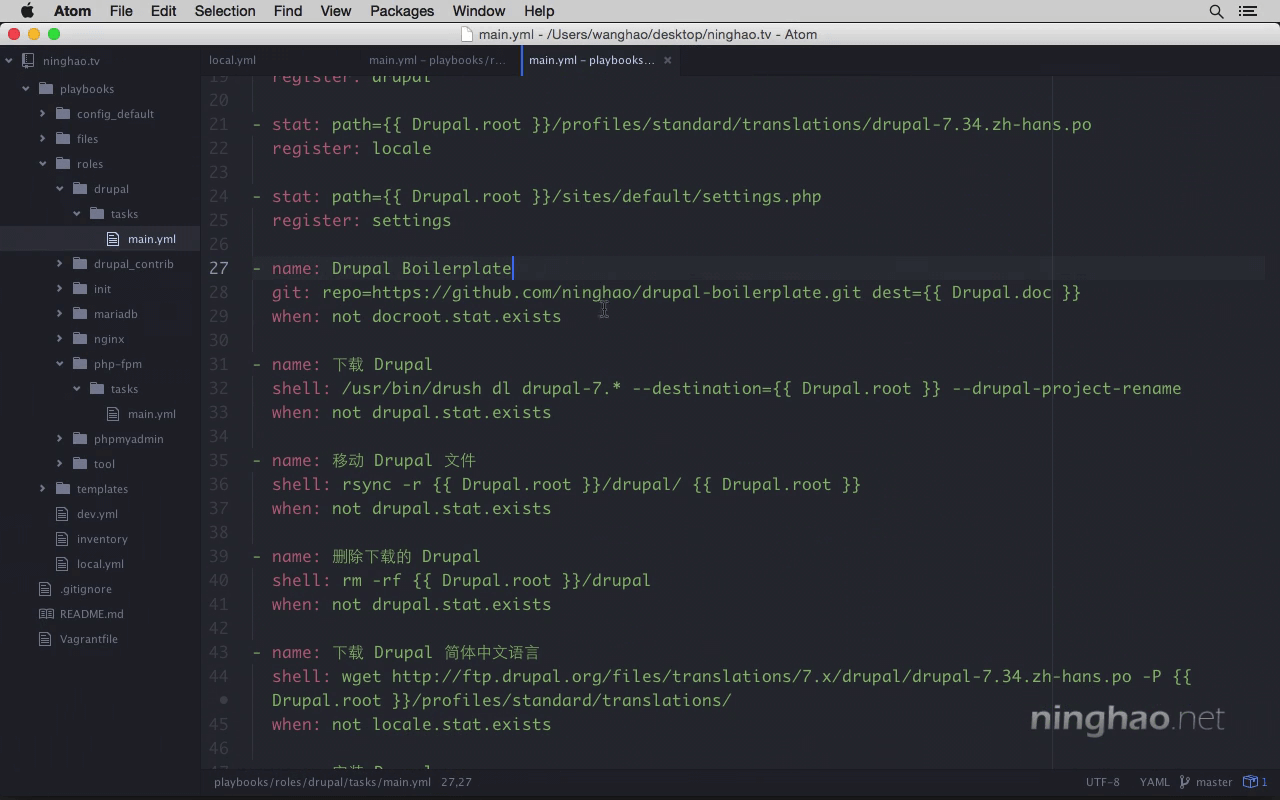
Task: Collapse the php-fpm folder arrow
Action: (60, 364)
